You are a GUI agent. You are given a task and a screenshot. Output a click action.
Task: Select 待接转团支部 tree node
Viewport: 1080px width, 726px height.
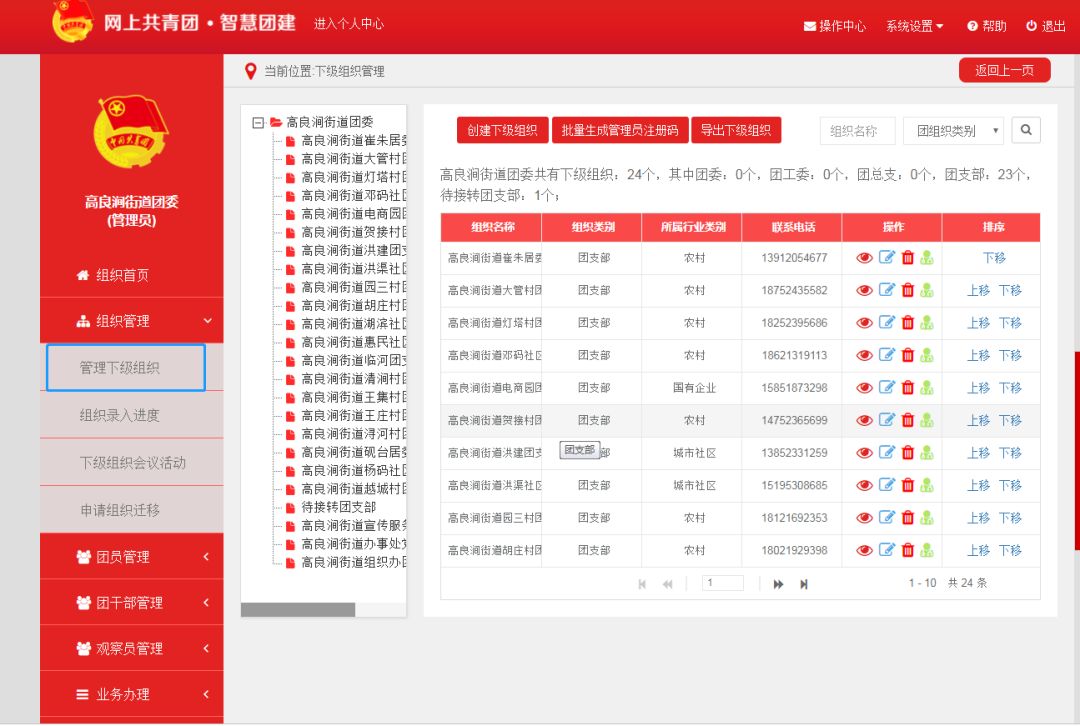[338, 507]
